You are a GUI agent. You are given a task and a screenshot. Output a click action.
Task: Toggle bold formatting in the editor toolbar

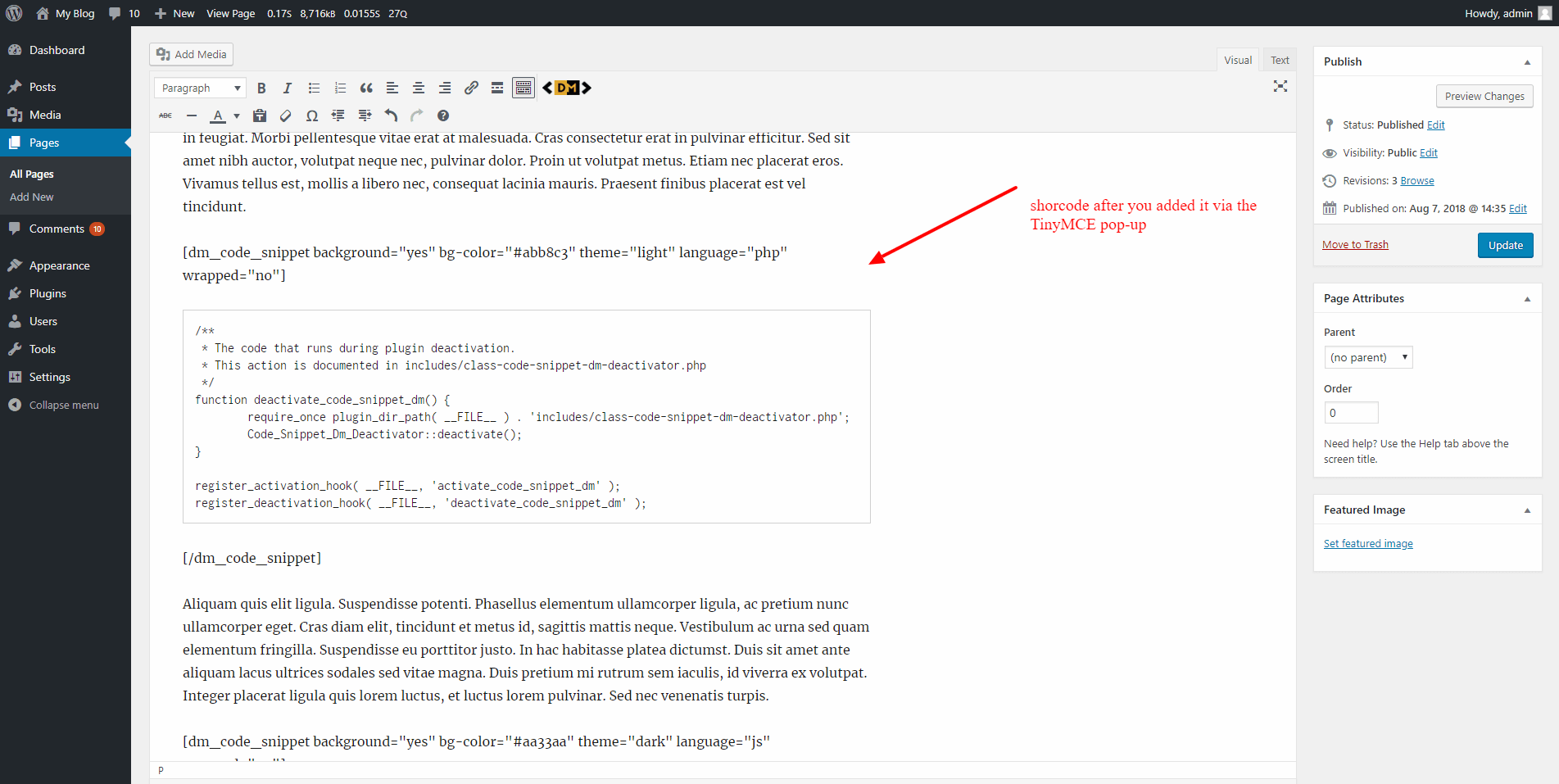click(x=261, y=88)
